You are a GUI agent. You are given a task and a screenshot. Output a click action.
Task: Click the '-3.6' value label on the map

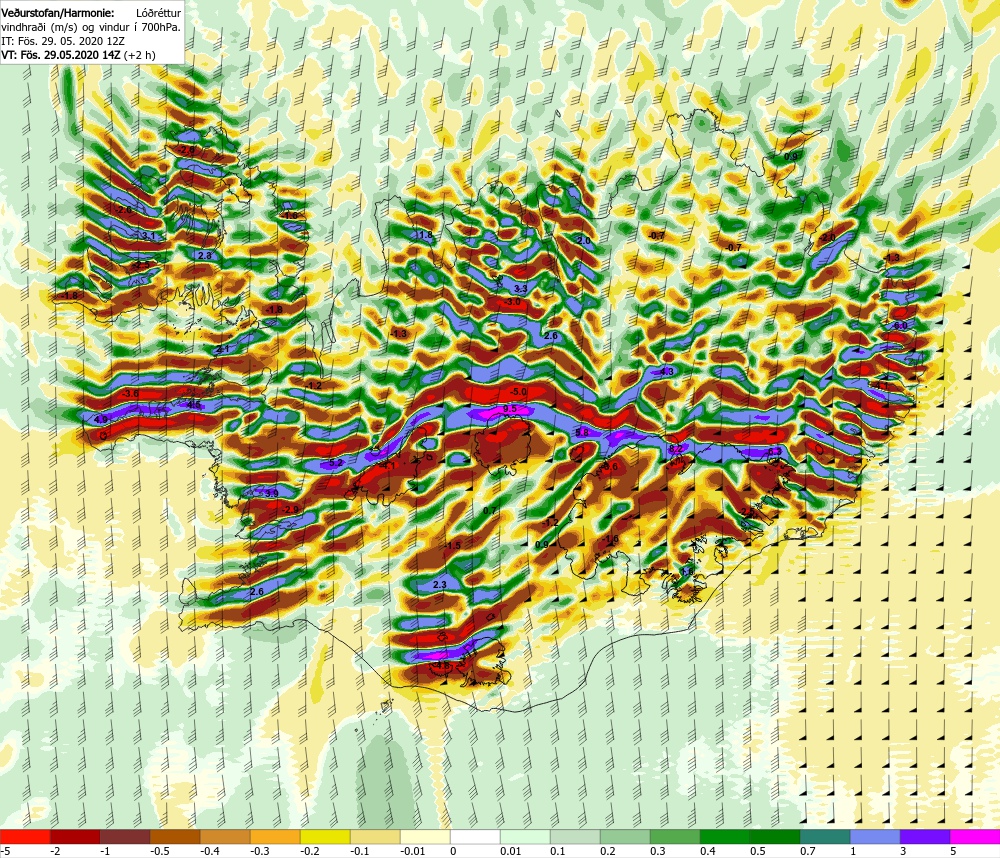(130, 394)
